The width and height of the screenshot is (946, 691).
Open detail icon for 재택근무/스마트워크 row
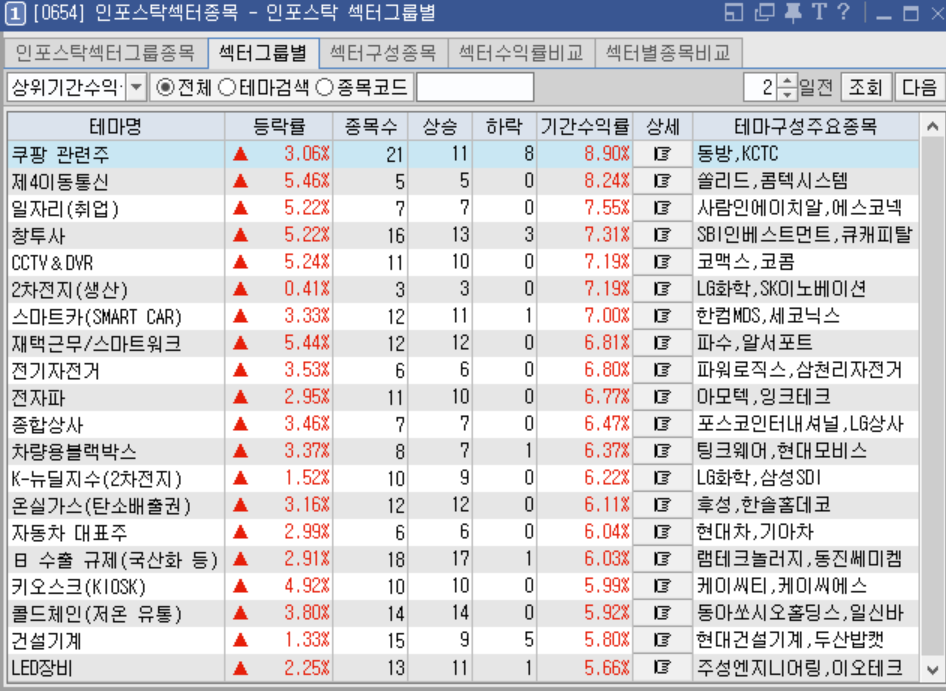pyautogui.click(x=662, y=343)
